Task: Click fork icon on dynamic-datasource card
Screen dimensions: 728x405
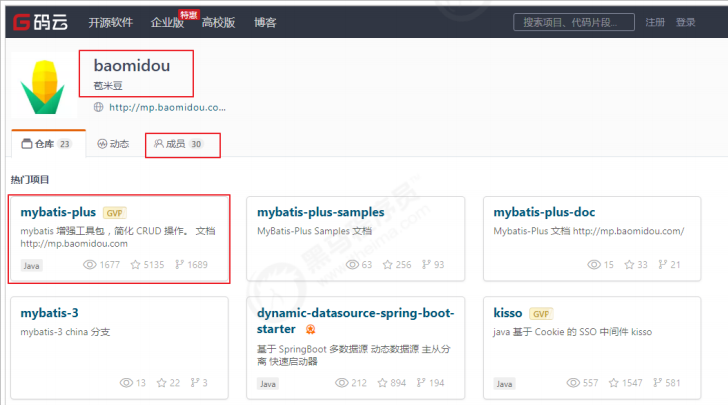Action: pyautogui.click(x=421, y=382)
